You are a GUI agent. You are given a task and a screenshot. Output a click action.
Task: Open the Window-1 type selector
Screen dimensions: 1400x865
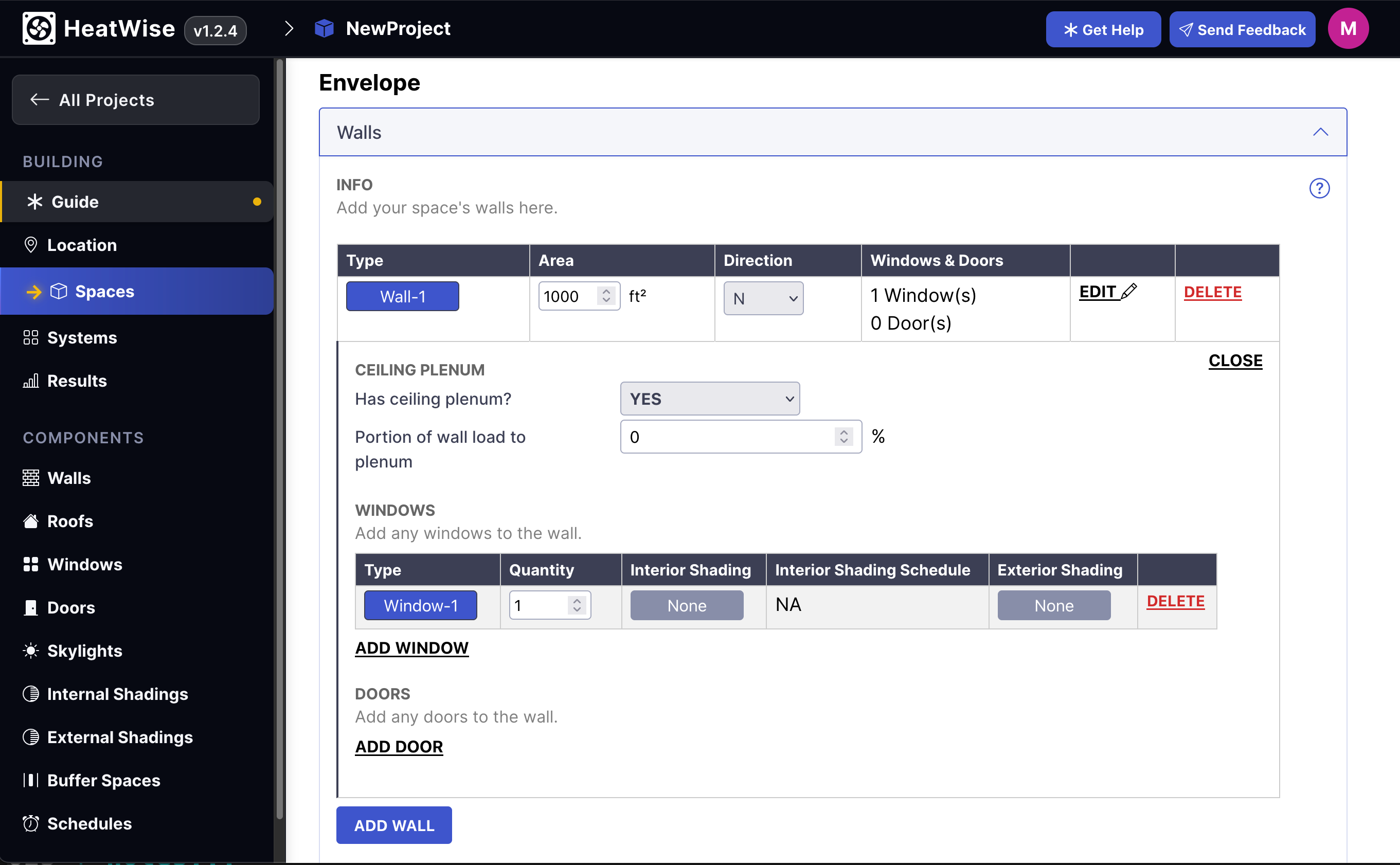click(421, 605)
